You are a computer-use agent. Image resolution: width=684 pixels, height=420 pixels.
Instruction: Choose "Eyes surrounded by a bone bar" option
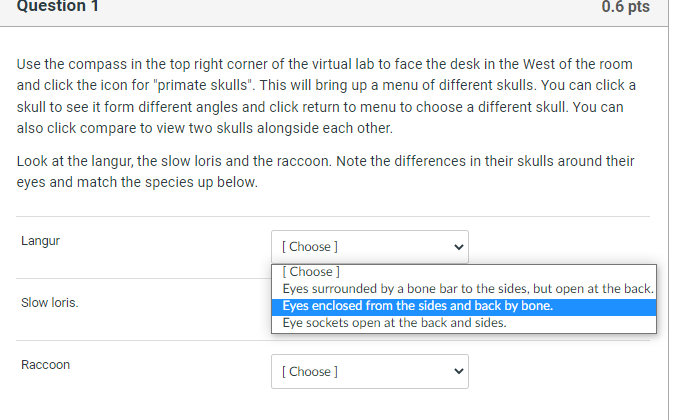[x=467, y=289]
